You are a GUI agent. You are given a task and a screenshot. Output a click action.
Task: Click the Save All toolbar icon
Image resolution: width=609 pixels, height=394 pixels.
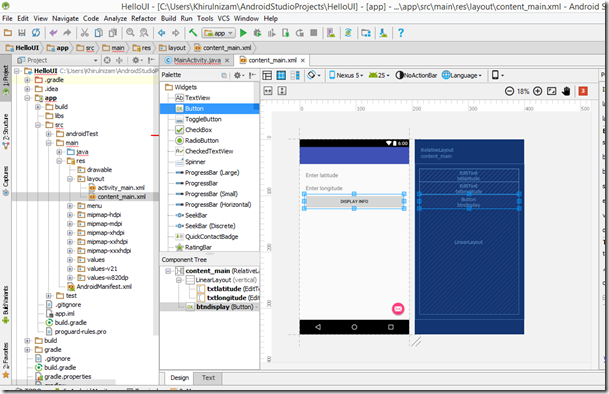click(22, 33)
